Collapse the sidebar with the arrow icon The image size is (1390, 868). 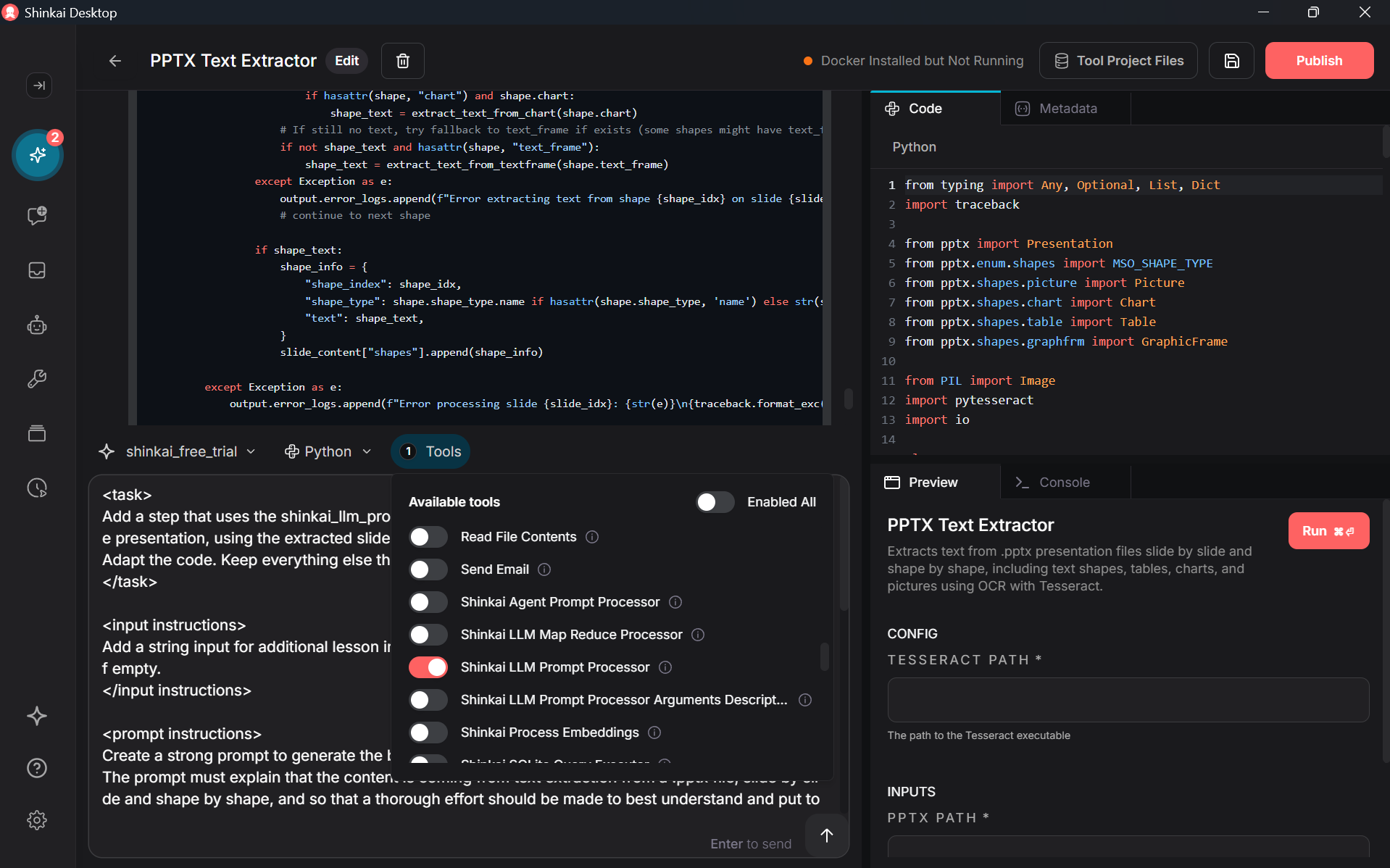coord(38,85)
